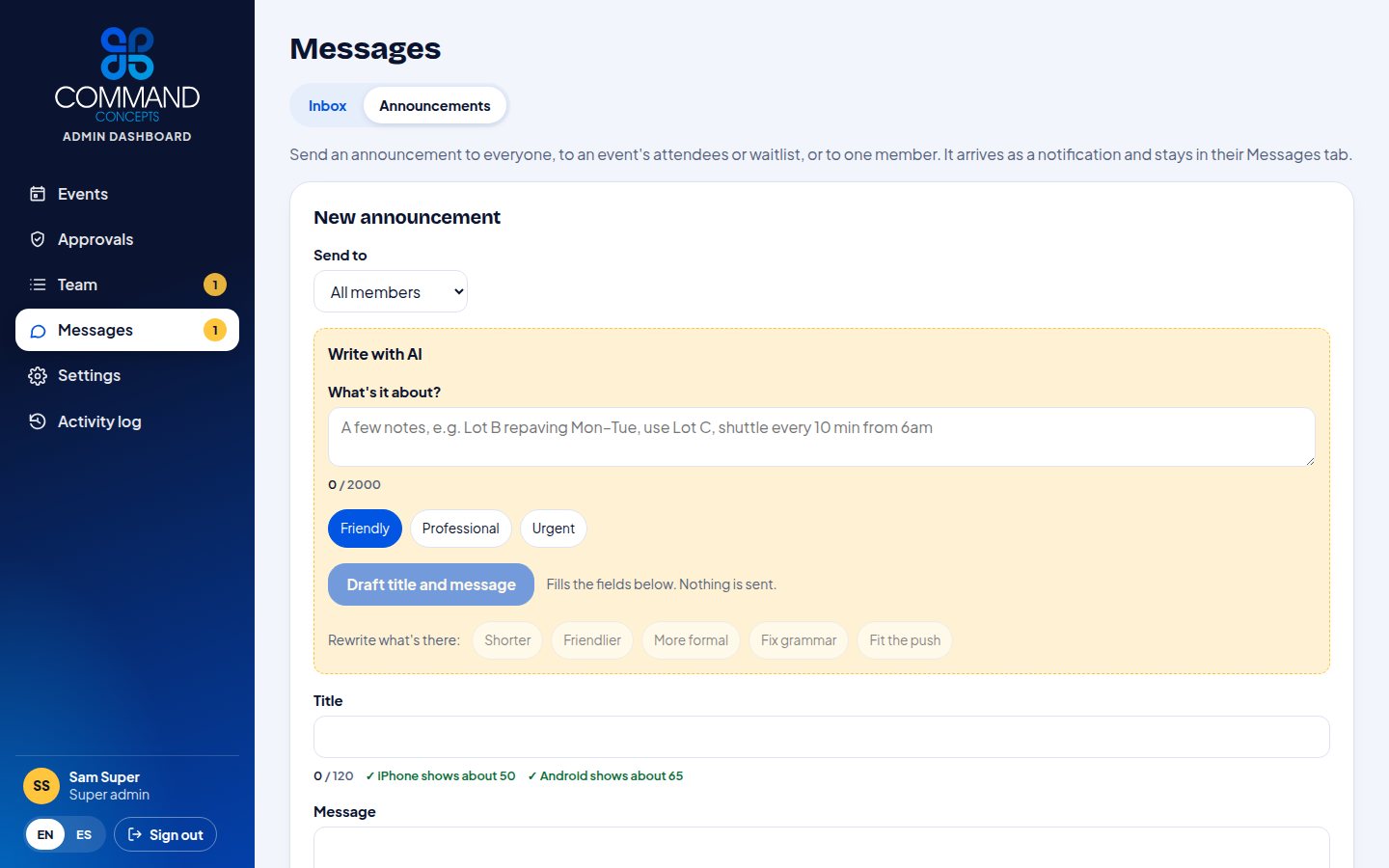Click the More formal rewrite option
The height and width of the screenshot is (868, 1389).
pyautogui.click(x=692, y=640)
